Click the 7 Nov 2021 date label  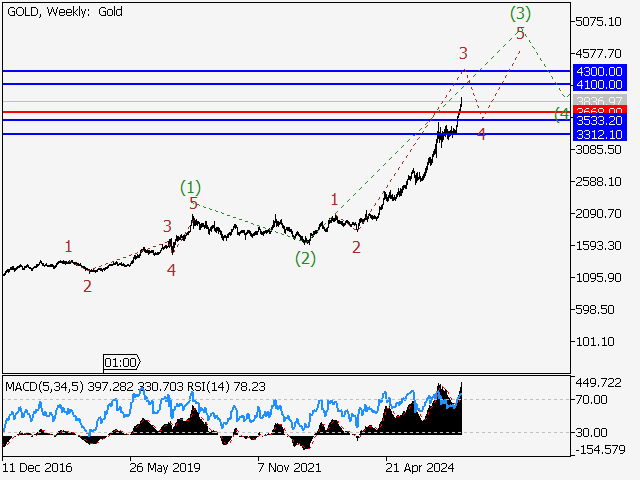[x=288, y=466]
